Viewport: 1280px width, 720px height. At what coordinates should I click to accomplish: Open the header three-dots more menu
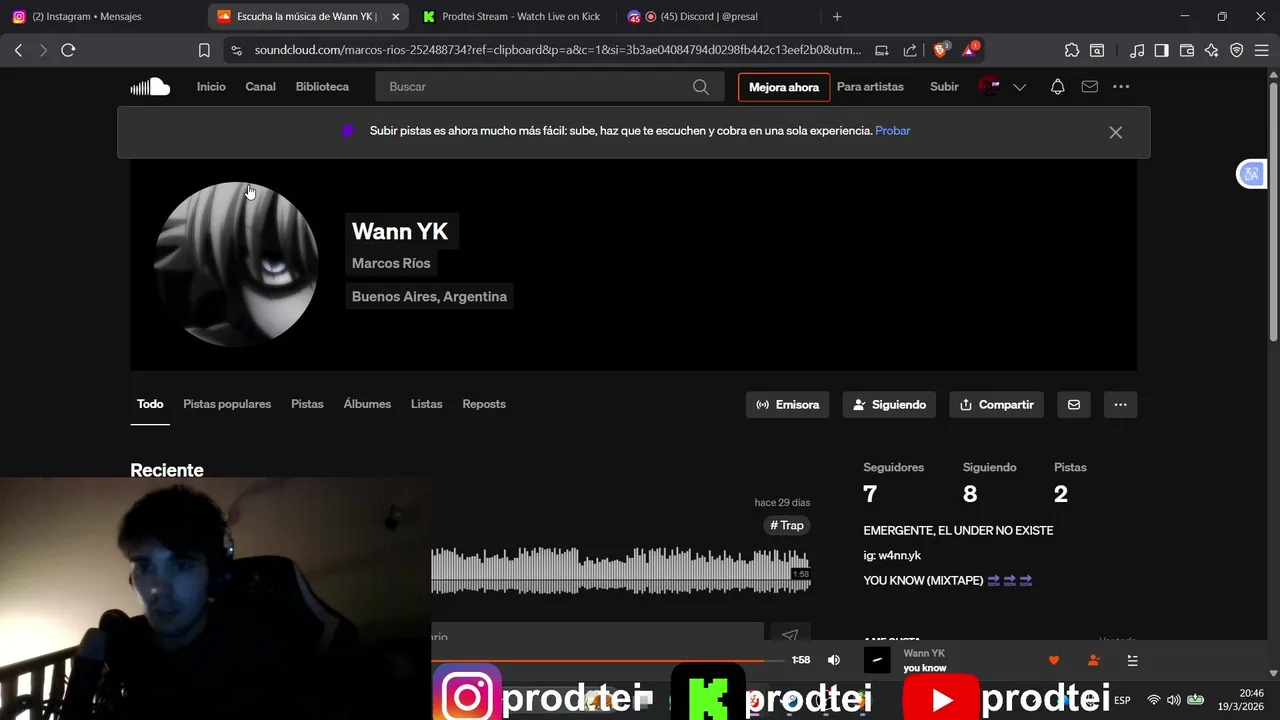tap(1121, 87)
